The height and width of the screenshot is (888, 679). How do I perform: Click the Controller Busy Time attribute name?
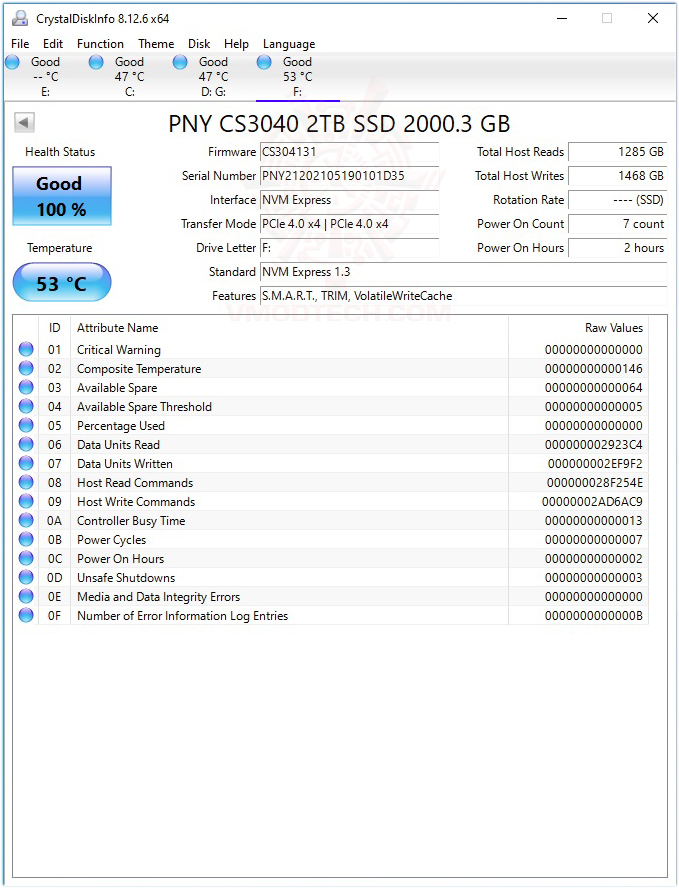pyautogui.click(x=131, y=521)
